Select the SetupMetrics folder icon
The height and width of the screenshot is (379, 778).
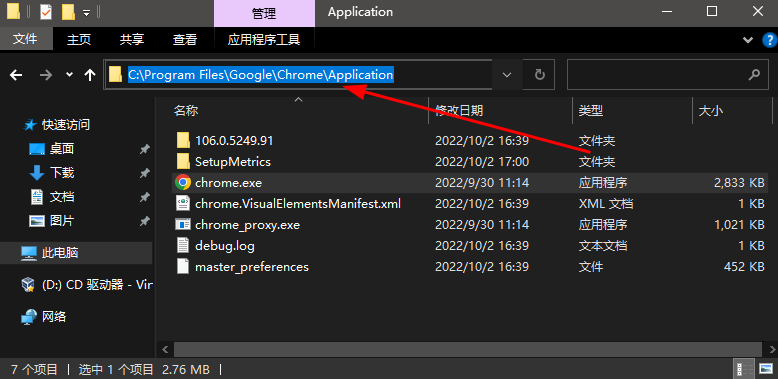tap(183, 161)
